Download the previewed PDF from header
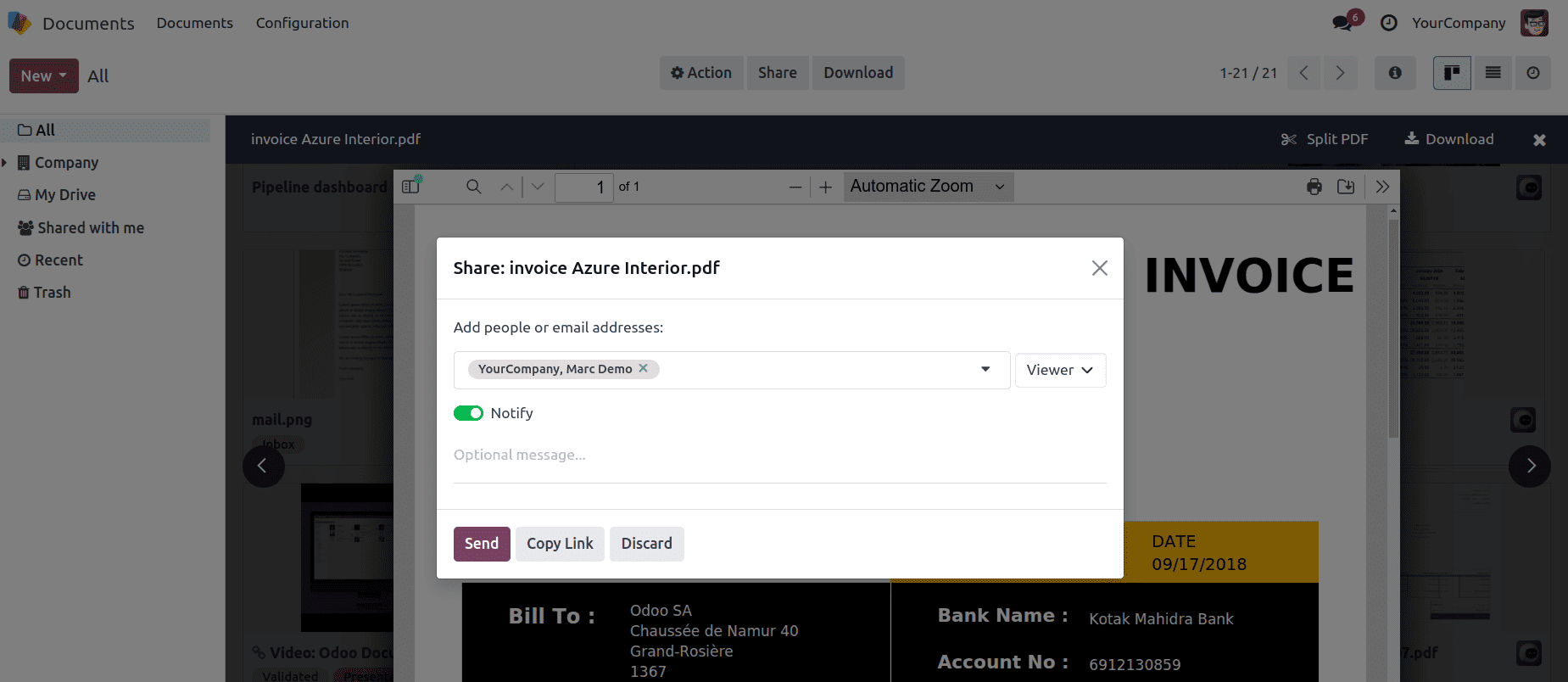This screenshot has height=682, width=1568. pos(1449,139)
